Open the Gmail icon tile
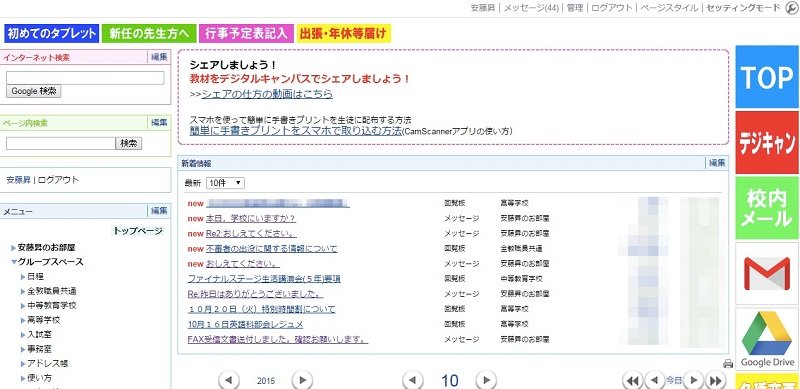The height and width of the screenshot is (389, 800). click(767, 274)
